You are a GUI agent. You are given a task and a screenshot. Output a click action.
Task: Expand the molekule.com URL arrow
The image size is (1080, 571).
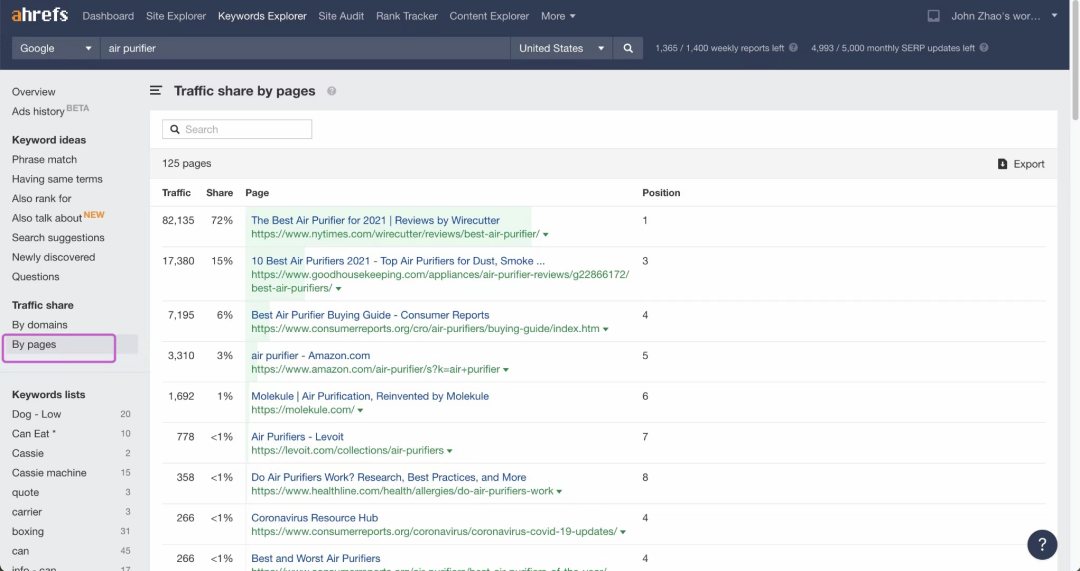[x=360, y=411]
